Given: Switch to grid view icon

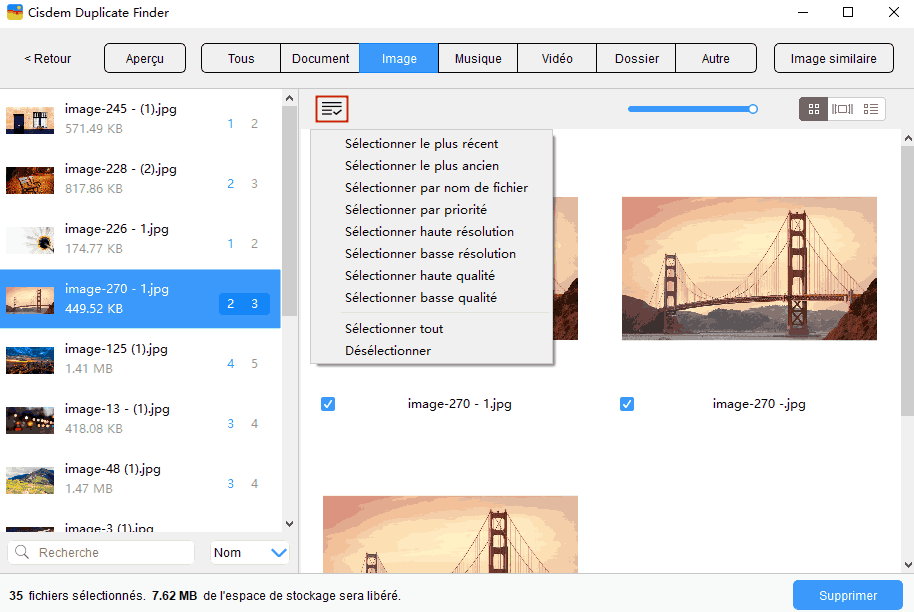Looking at the screenshot, I should 813,109.
